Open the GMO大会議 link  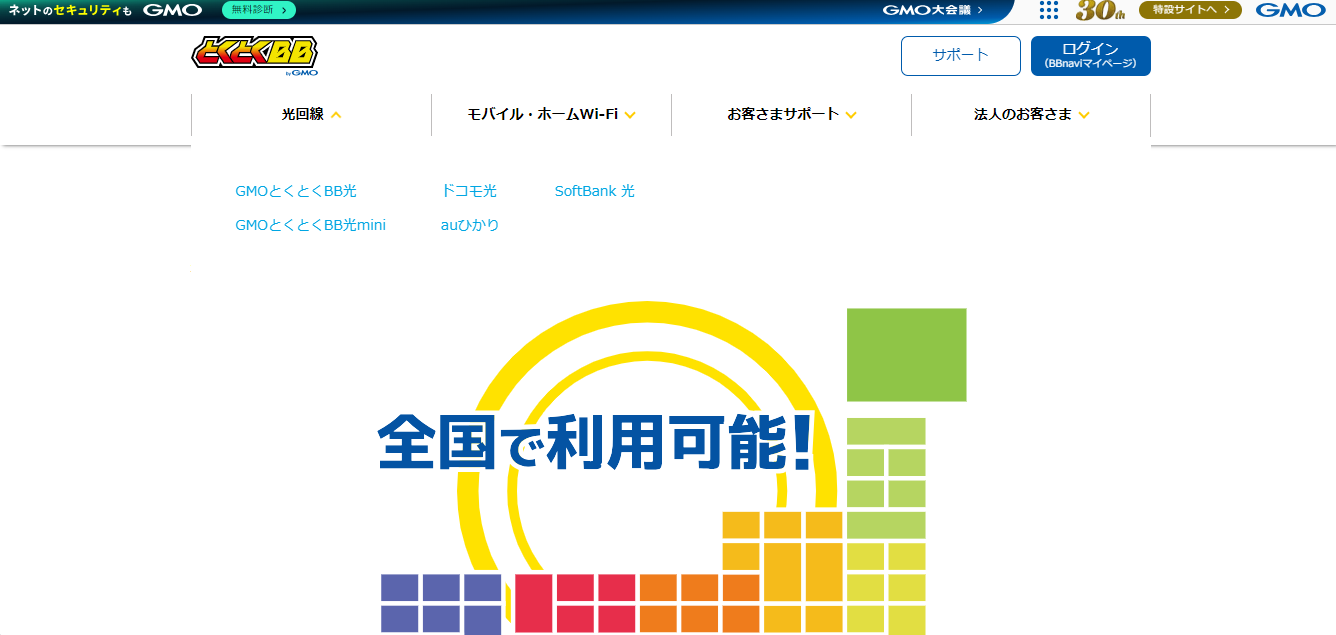coord(932,10)
